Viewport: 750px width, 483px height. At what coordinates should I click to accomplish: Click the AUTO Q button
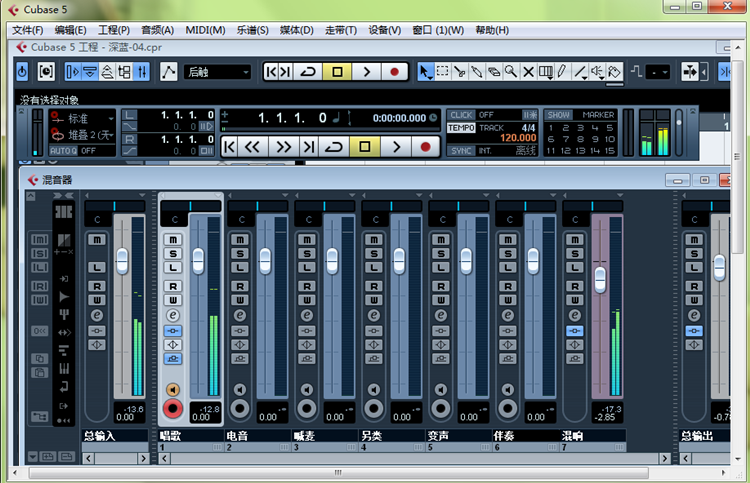[x=63, y=151]
